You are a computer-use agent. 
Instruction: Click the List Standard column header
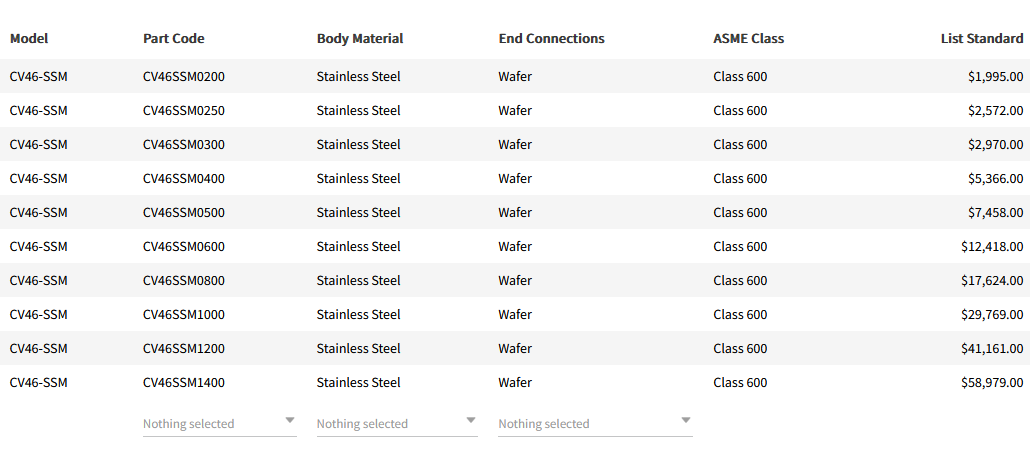981,39
